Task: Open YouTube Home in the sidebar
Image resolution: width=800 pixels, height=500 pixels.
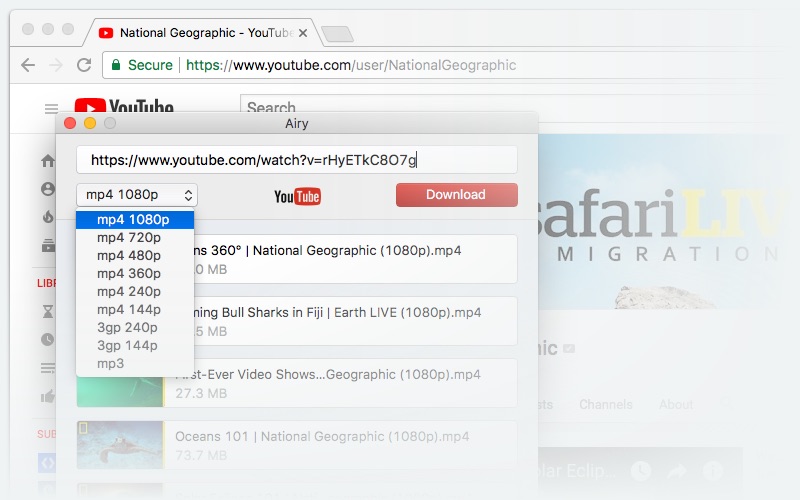Action: click(x=48, y=161)
